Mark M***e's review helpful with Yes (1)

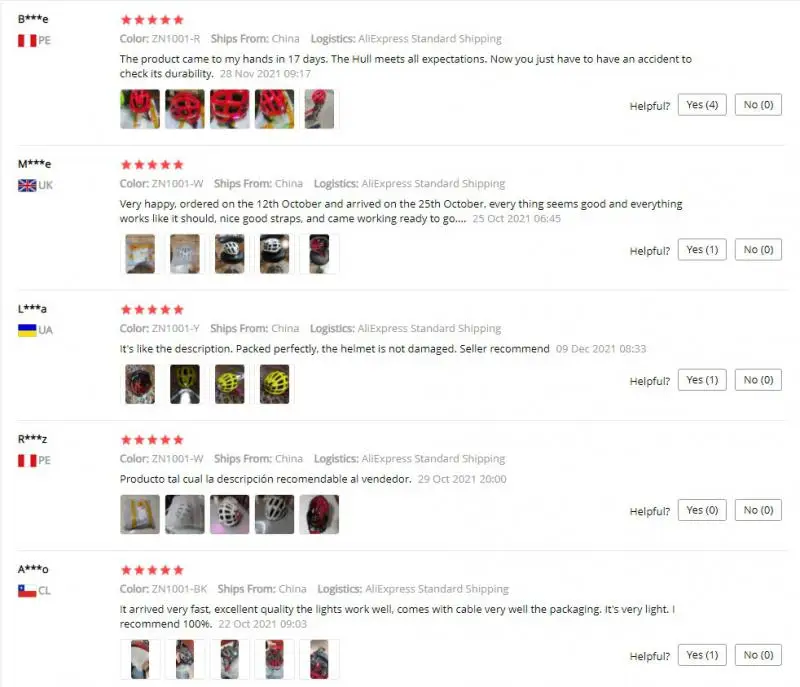tap(702, 250)
